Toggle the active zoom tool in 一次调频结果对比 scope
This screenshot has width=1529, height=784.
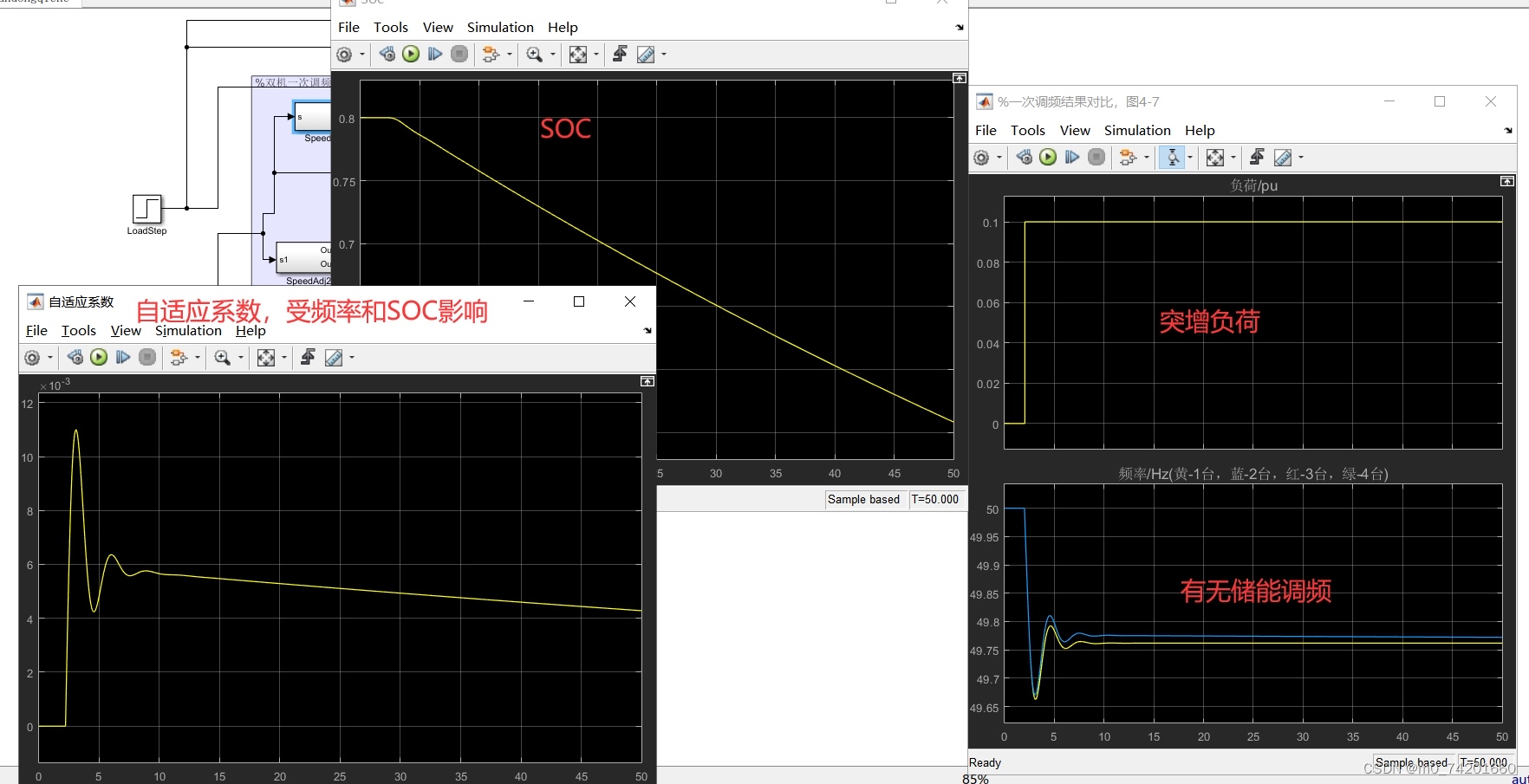1172,158
